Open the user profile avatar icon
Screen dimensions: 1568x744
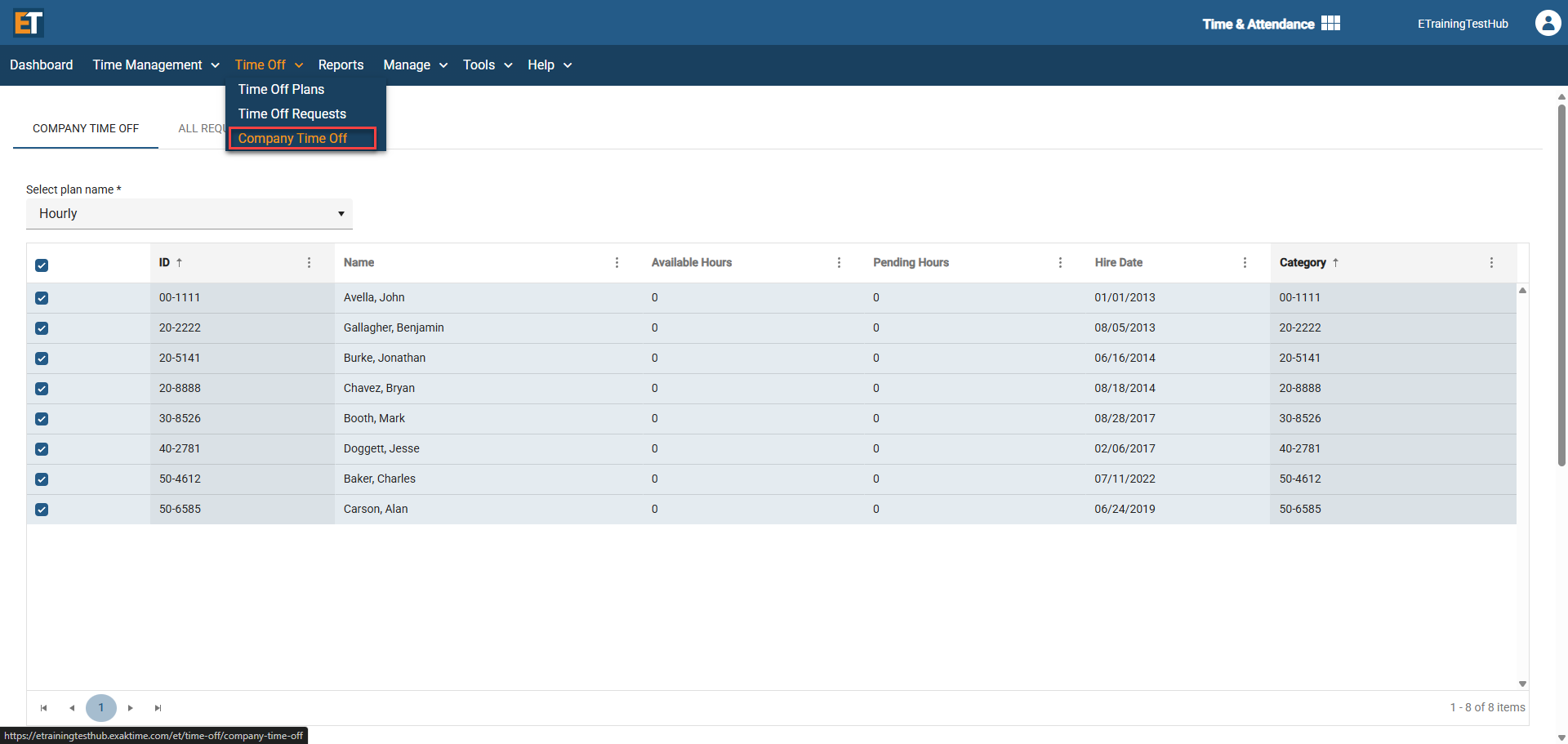click(x=1548, y=23)
